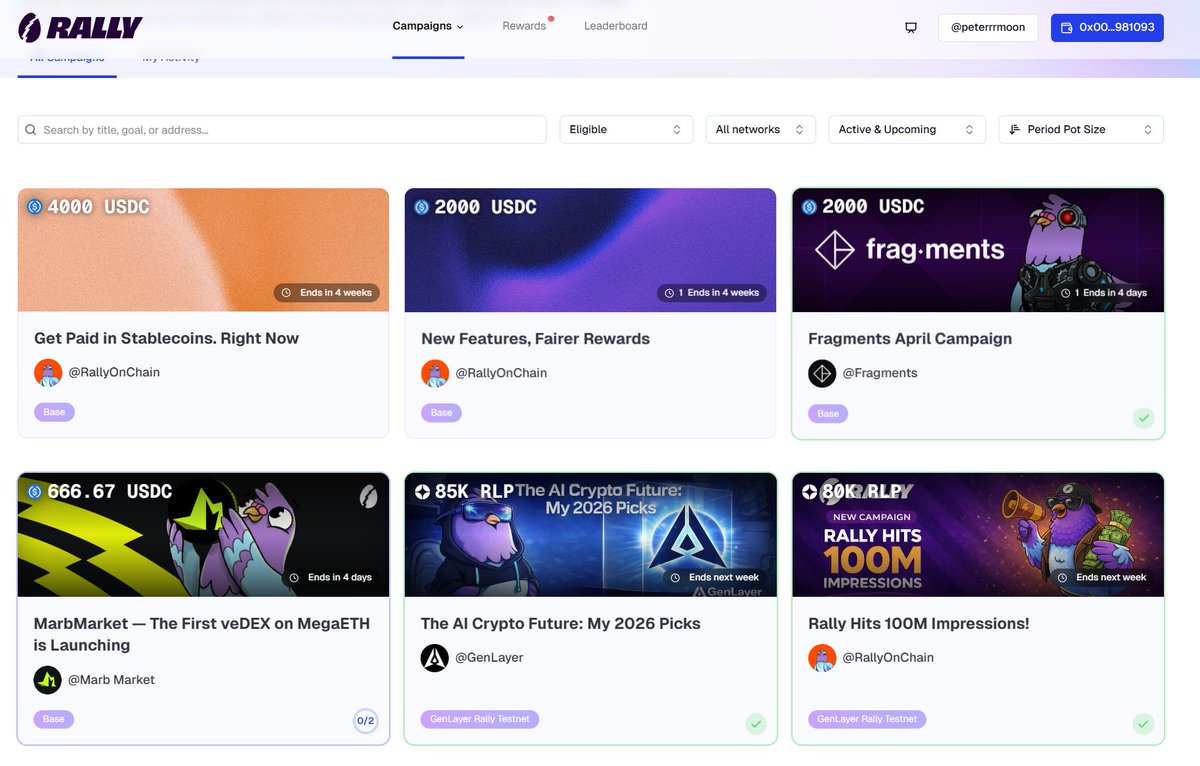The width and height of the screenshot is (1200, 766).
Task: Click the Marb Market avatar icon
Action: [x=48, y=680]
